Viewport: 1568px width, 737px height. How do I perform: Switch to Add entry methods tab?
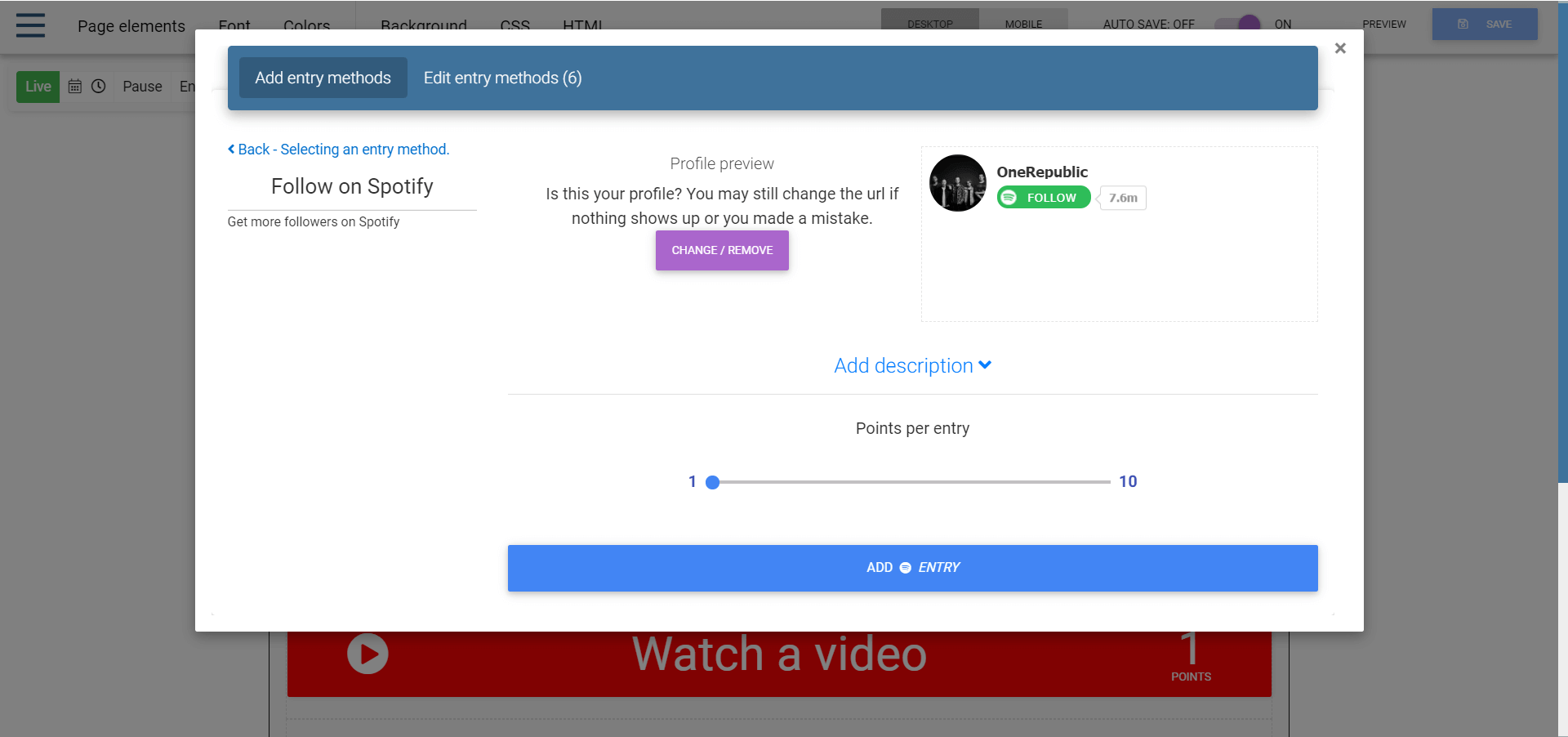coord(323,78)
